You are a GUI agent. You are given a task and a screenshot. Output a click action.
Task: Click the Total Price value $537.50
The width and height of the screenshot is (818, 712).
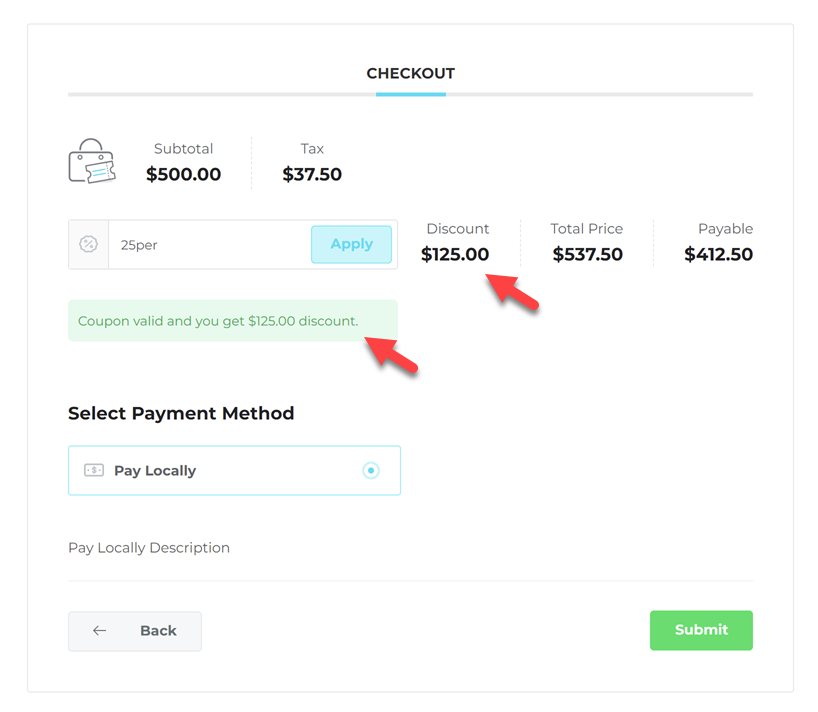[x=587, y=254]
